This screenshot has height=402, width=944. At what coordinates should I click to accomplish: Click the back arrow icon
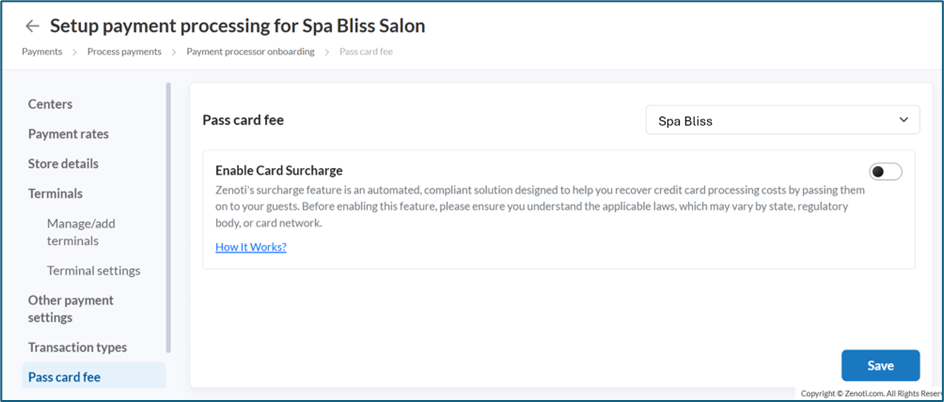(x=33, y=25)
